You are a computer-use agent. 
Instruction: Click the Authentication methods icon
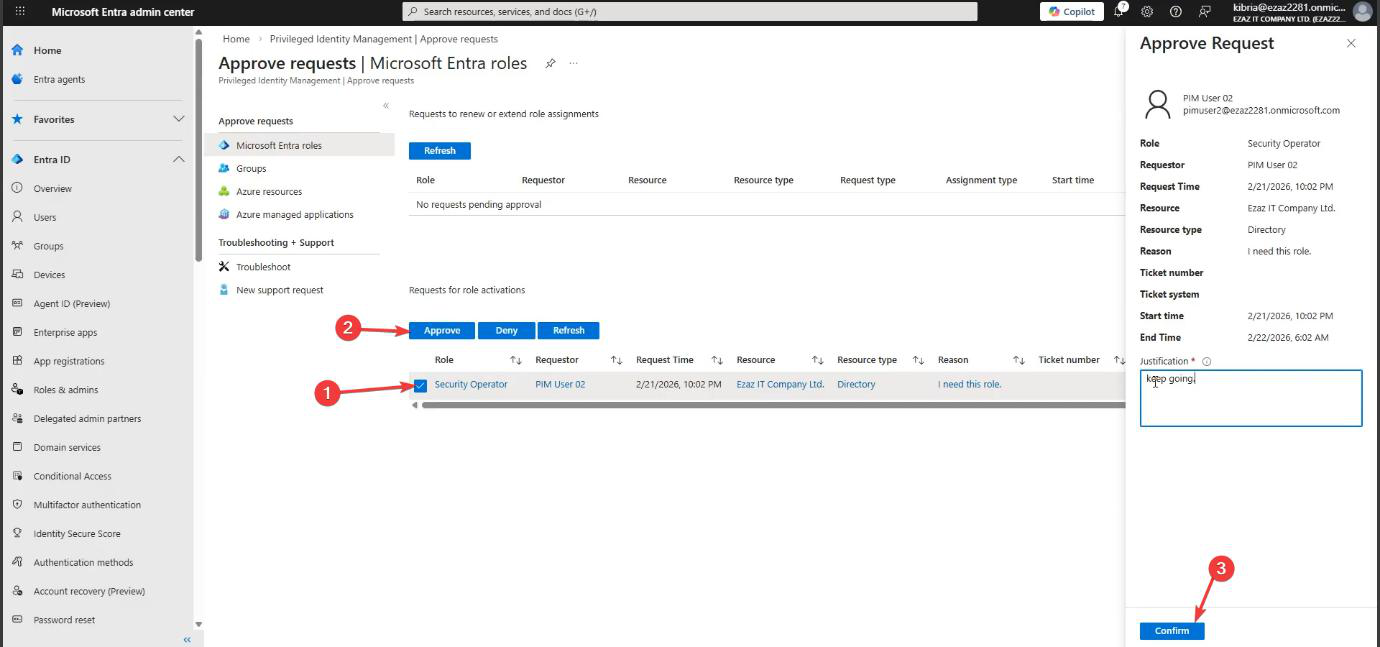[17, 562]
